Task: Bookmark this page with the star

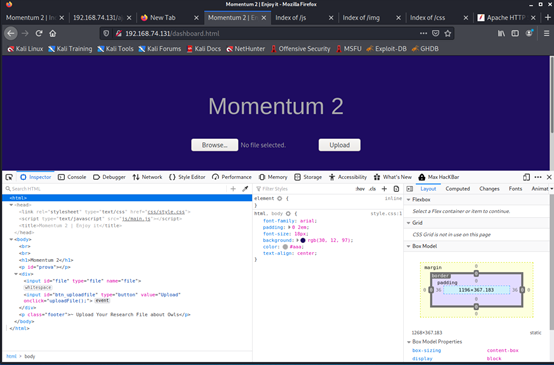Action: 448,33
